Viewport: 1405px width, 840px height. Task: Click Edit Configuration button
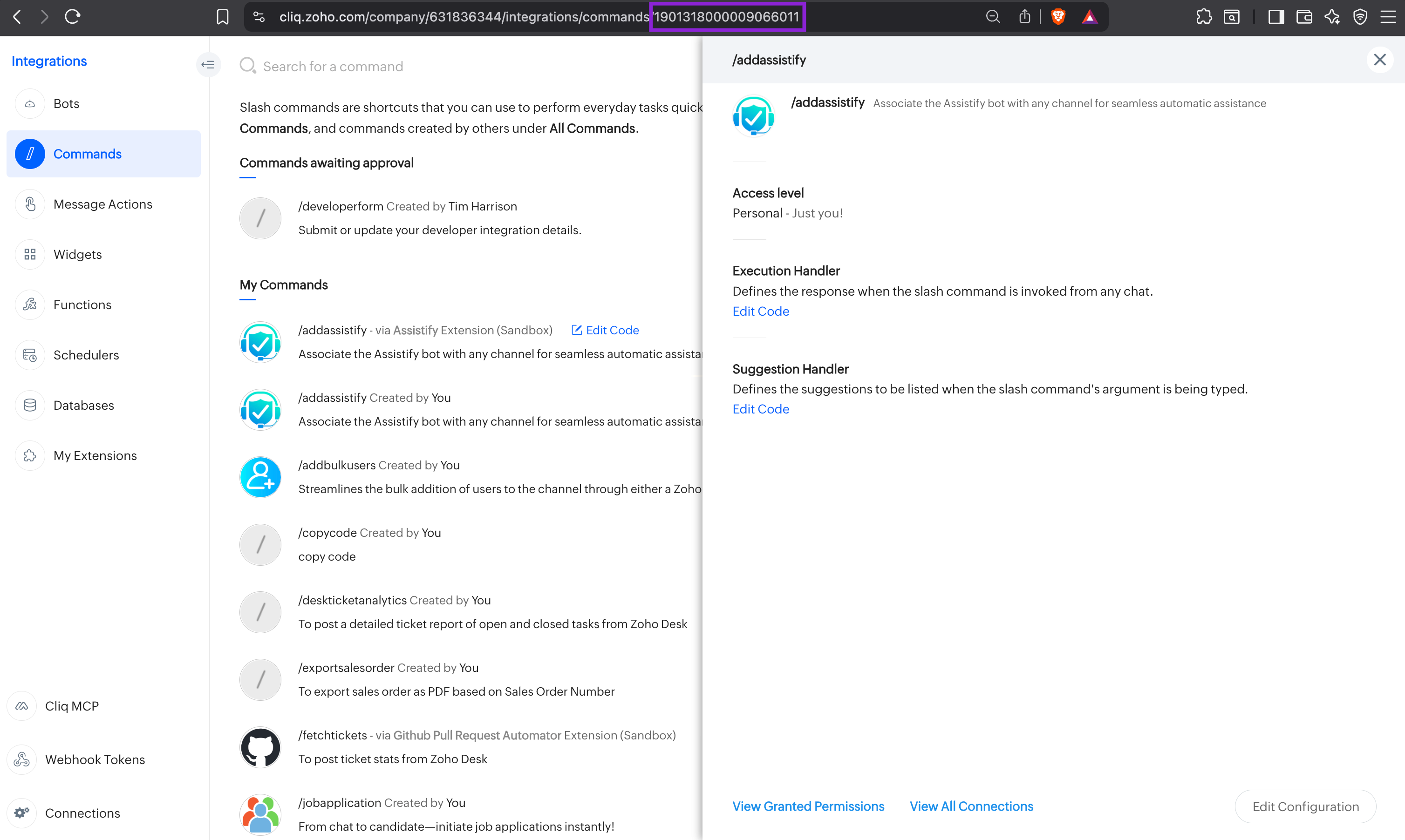(x=1305, y=806)
